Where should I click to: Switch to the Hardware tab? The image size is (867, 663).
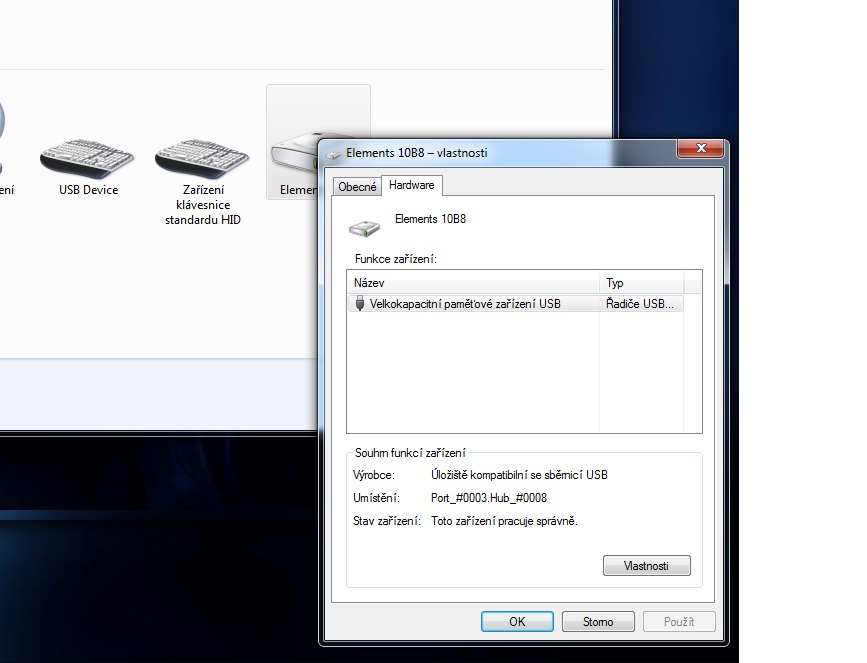tap(411, 185)
